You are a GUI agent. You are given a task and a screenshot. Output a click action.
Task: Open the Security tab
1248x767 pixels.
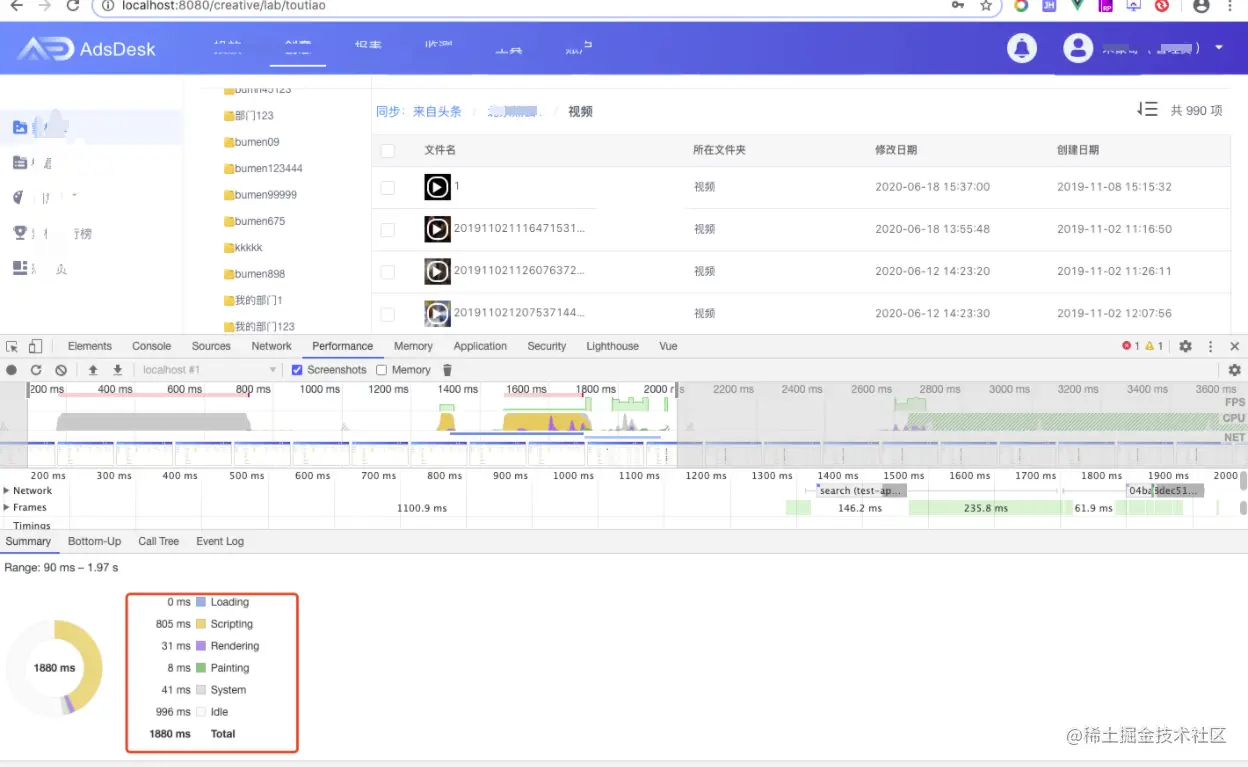547,346
